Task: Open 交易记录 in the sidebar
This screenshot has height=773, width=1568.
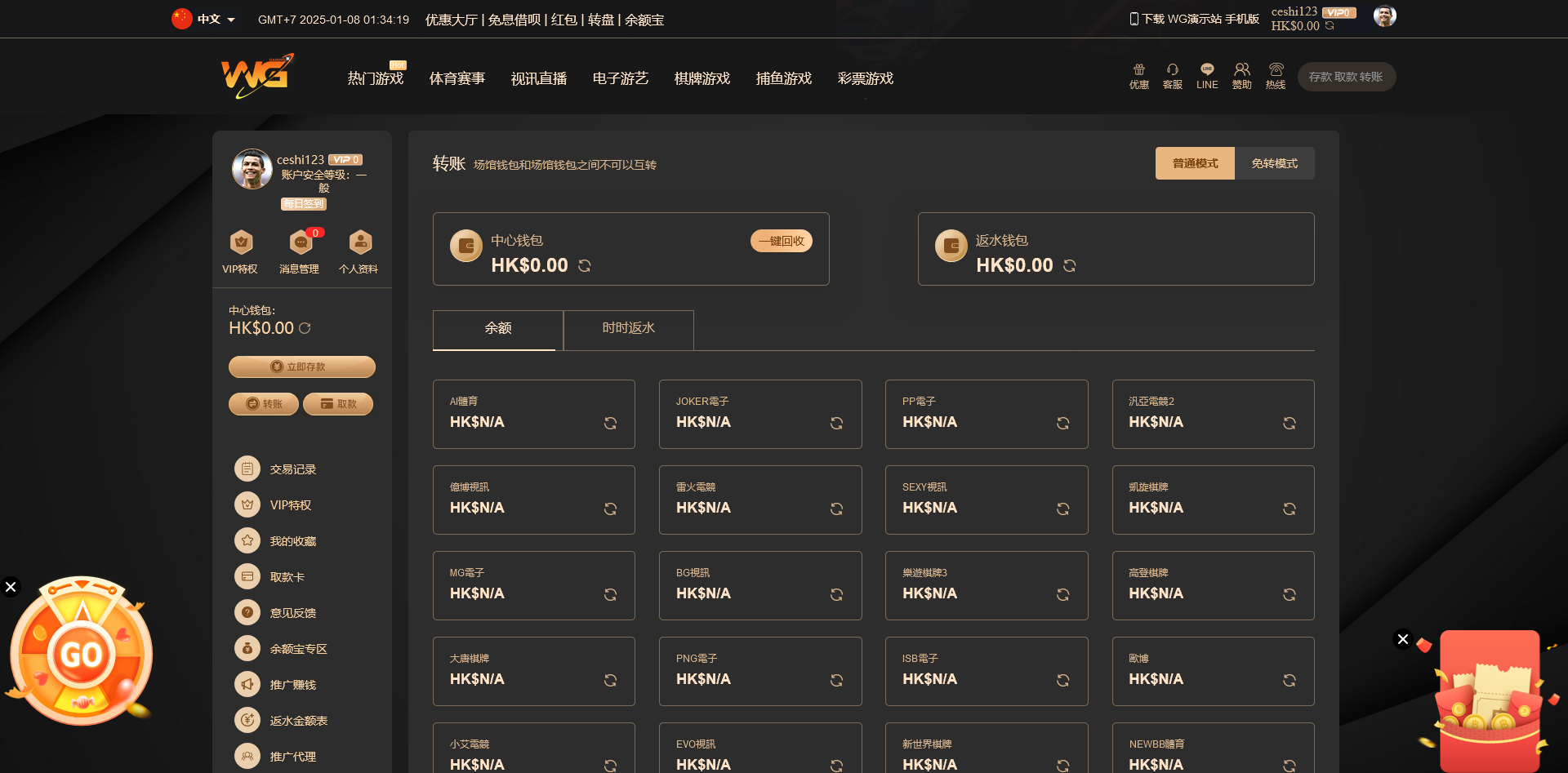Action: 292,469
